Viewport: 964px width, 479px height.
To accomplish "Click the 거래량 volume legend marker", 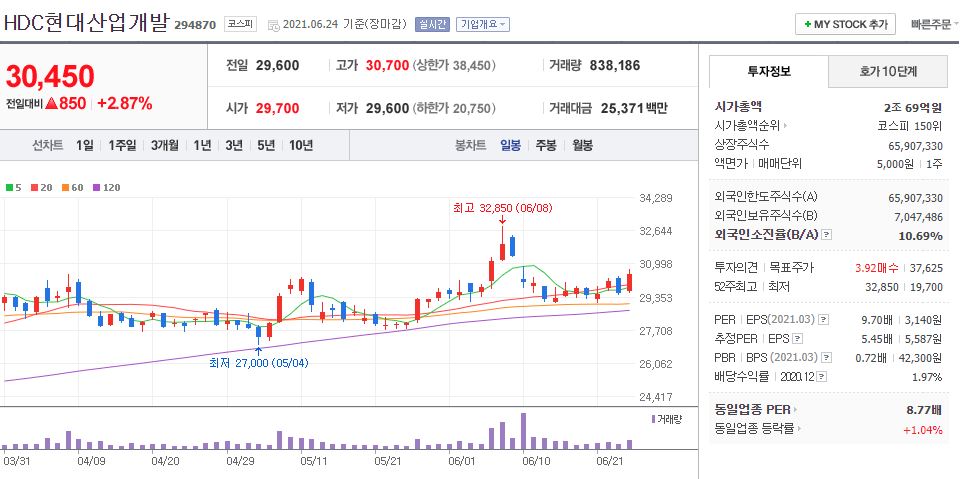I will [666, 419].
